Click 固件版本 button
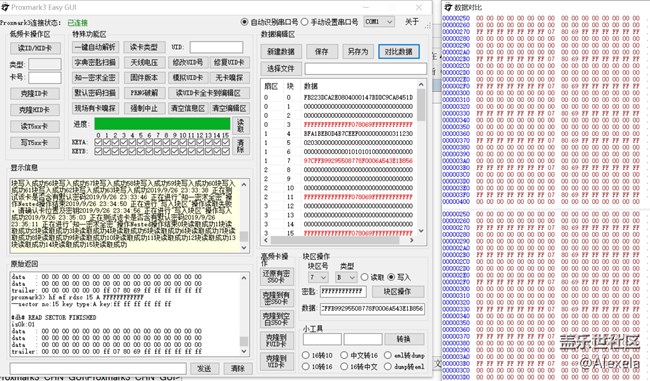 tap(144, 78)
